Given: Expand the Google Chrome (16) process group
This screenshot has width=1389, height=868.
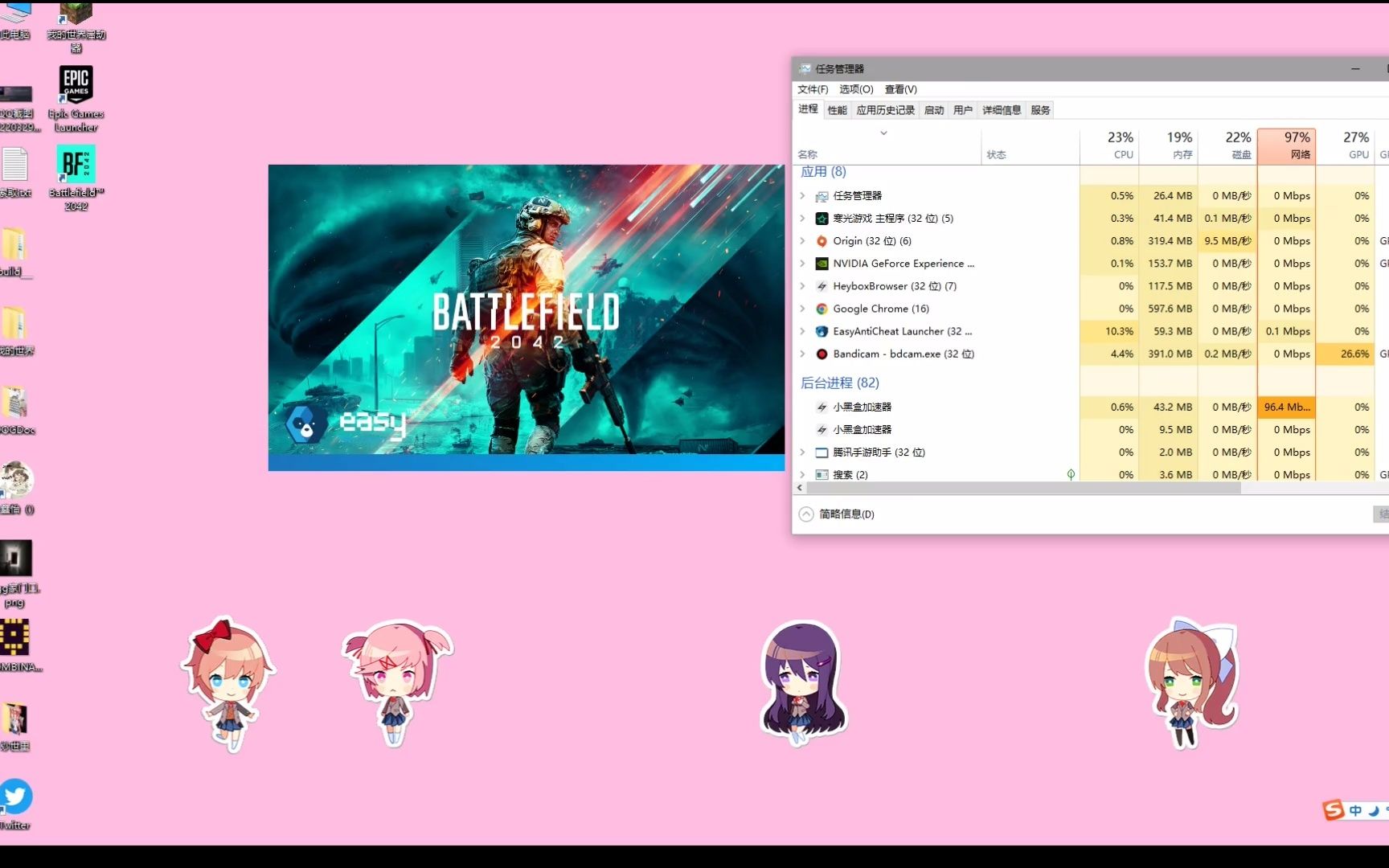Looking at the screenshot, I should tap(802, 309).
